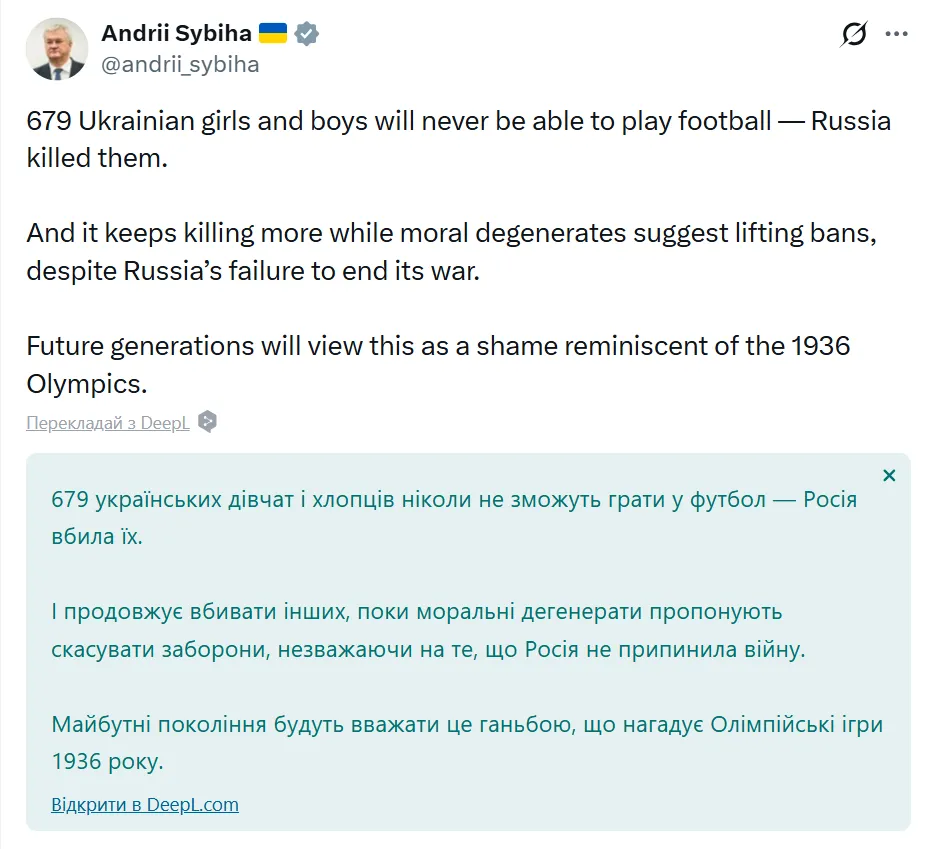Click "1936 року." in the translation
The width and height of the screenshot is (928, 849).
(x=107, y=762)
